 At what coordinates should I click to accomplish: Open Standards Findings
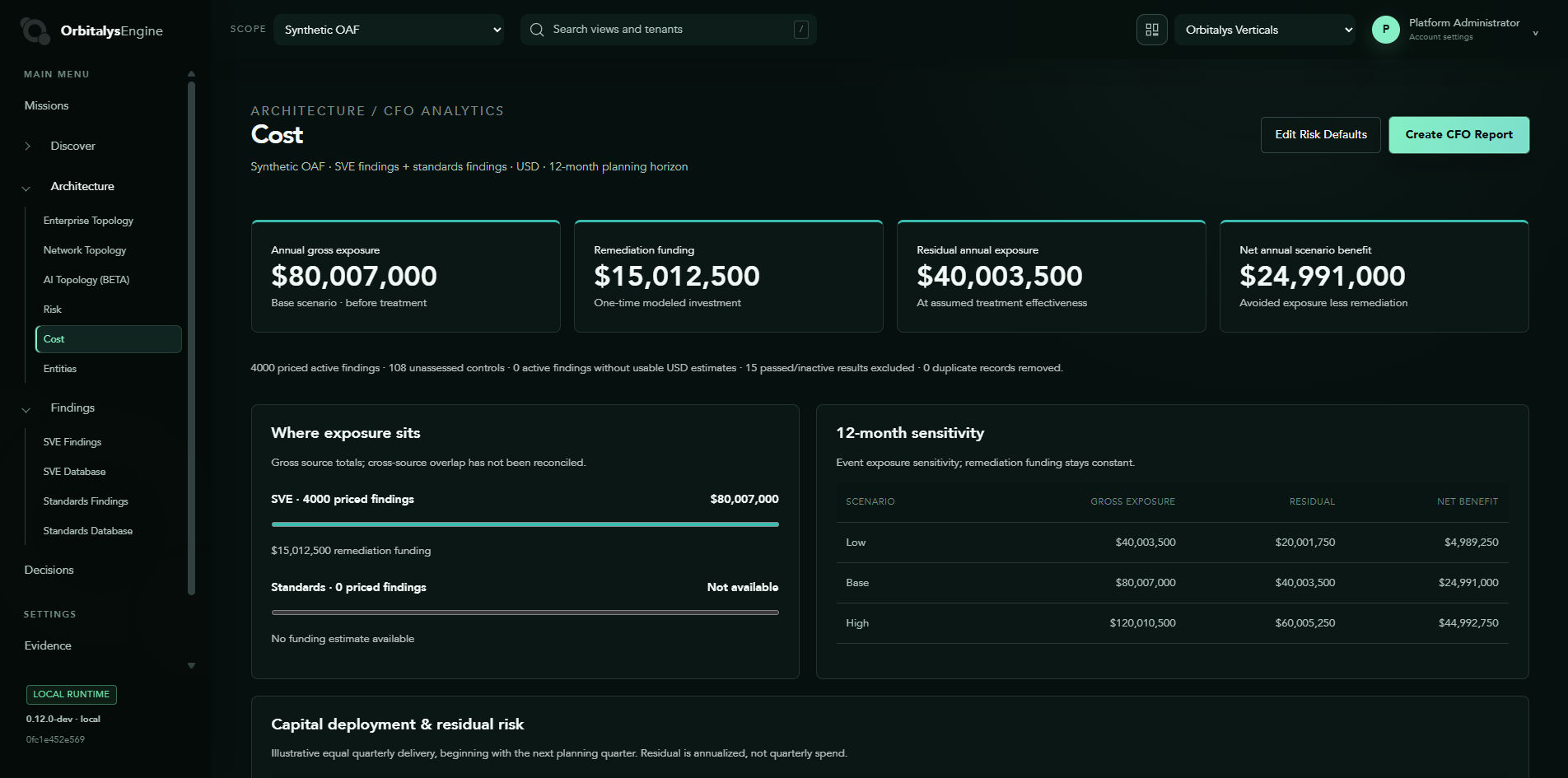[x=86, y=501]
